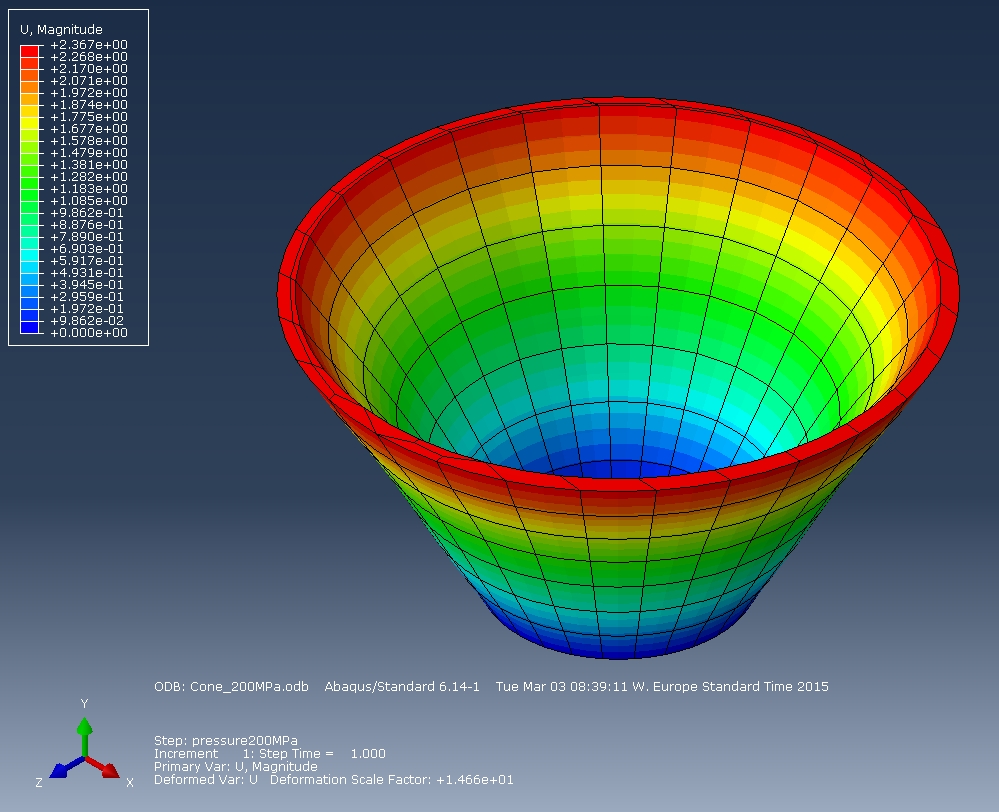
Task: Click legend value +1.381e+00
Action: [89, 165]
